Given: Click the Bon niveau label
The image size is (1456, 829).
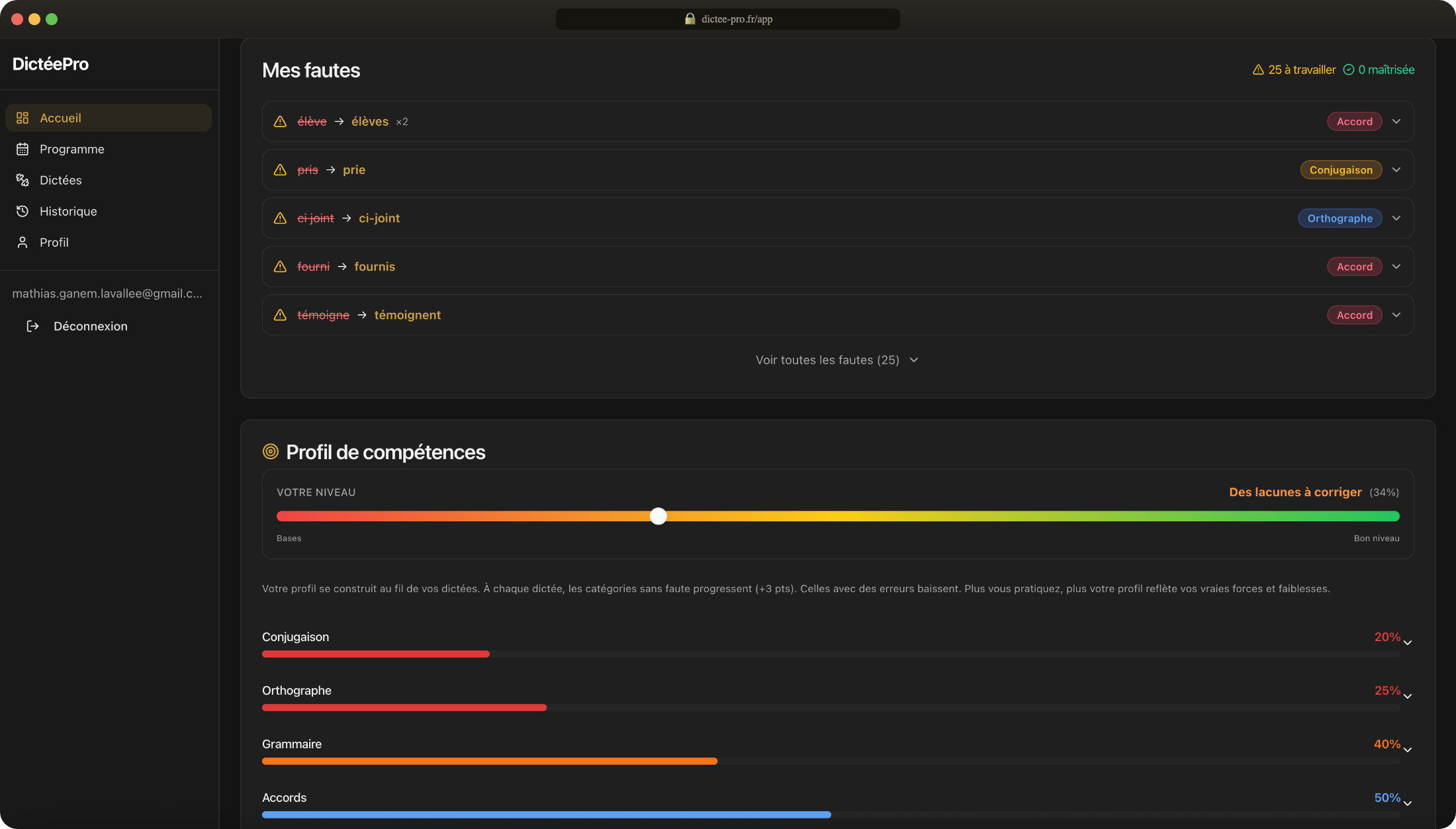Looking at the screenshot, I should [x=1377, y=539].
